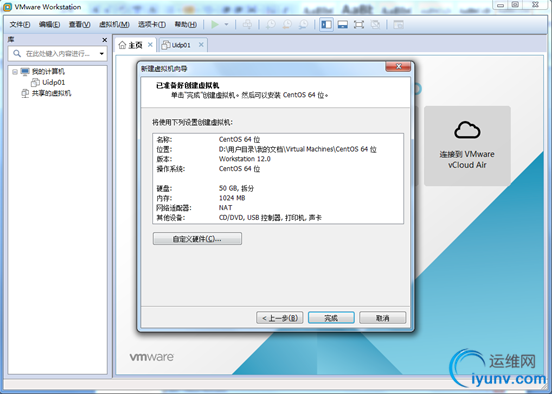Close the Uidp01 tab

coord(201,45)
